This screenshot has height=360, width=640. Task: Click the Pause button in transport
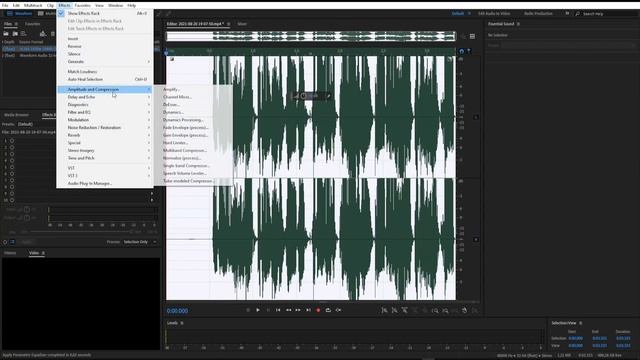click(x=268, y=310)
